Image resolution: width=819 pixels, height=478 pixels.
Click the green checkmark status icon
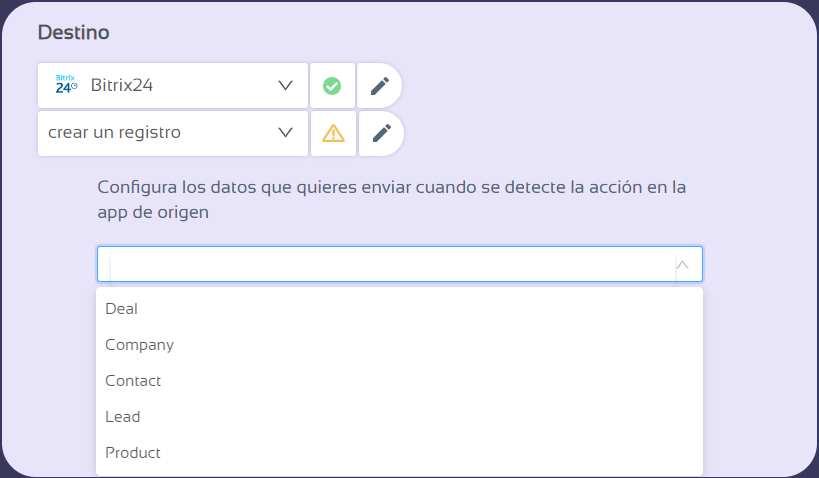click(333, 86)
